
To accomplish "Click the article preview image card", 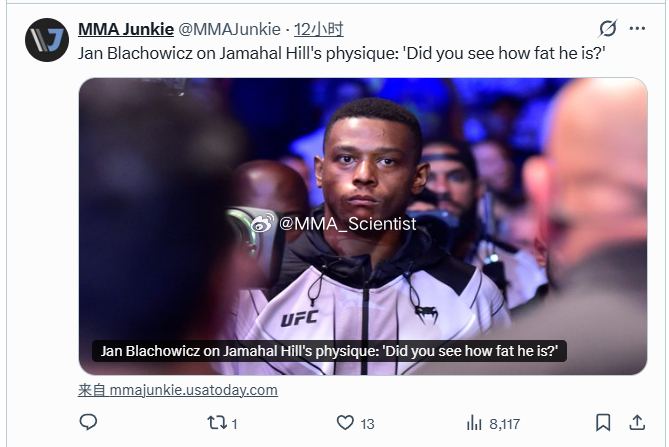I will coord(363,226).
